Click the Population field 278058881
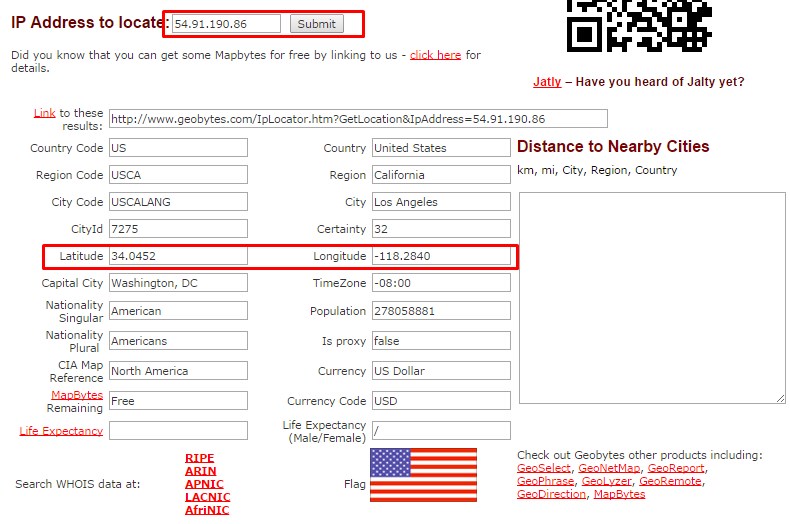790x524 pixels. pyautogui.click(x=441, y=311)
